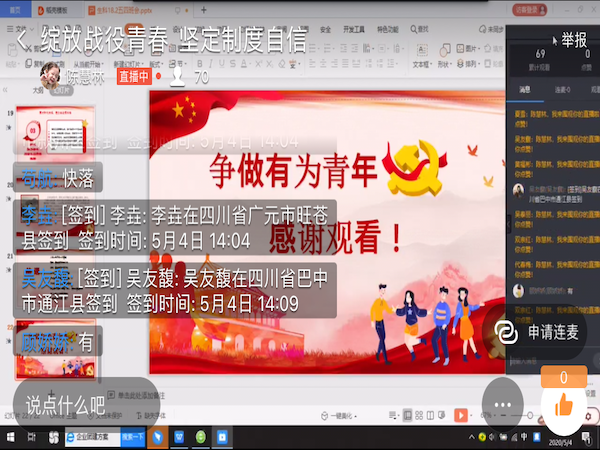Tap chat message from 苟航: 快落
Image resolution: width=600 pixels, height=450 pixels.
tap(58, 178)
